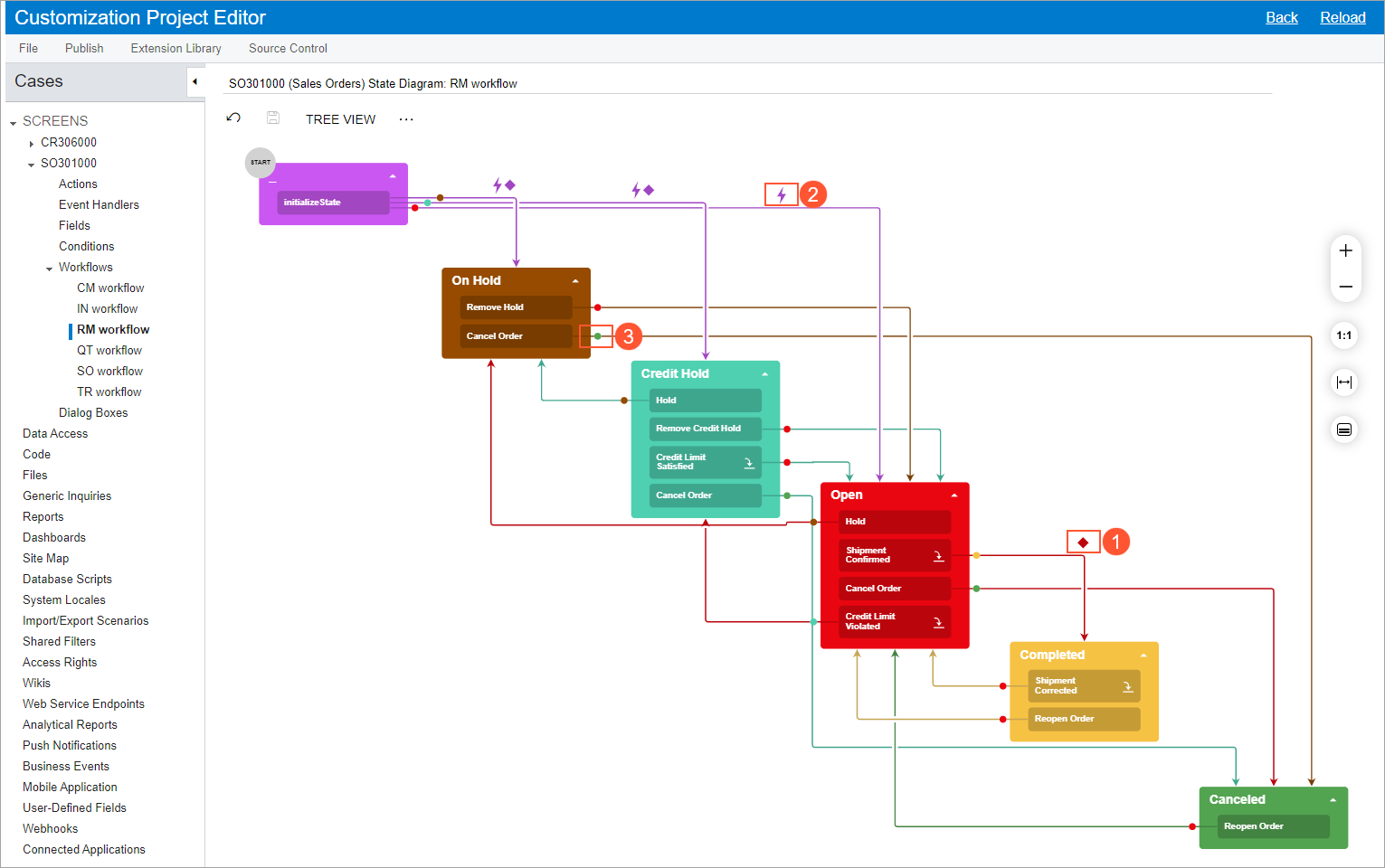Open the Publish menu
1385x868 pixels.
[84, 49]
